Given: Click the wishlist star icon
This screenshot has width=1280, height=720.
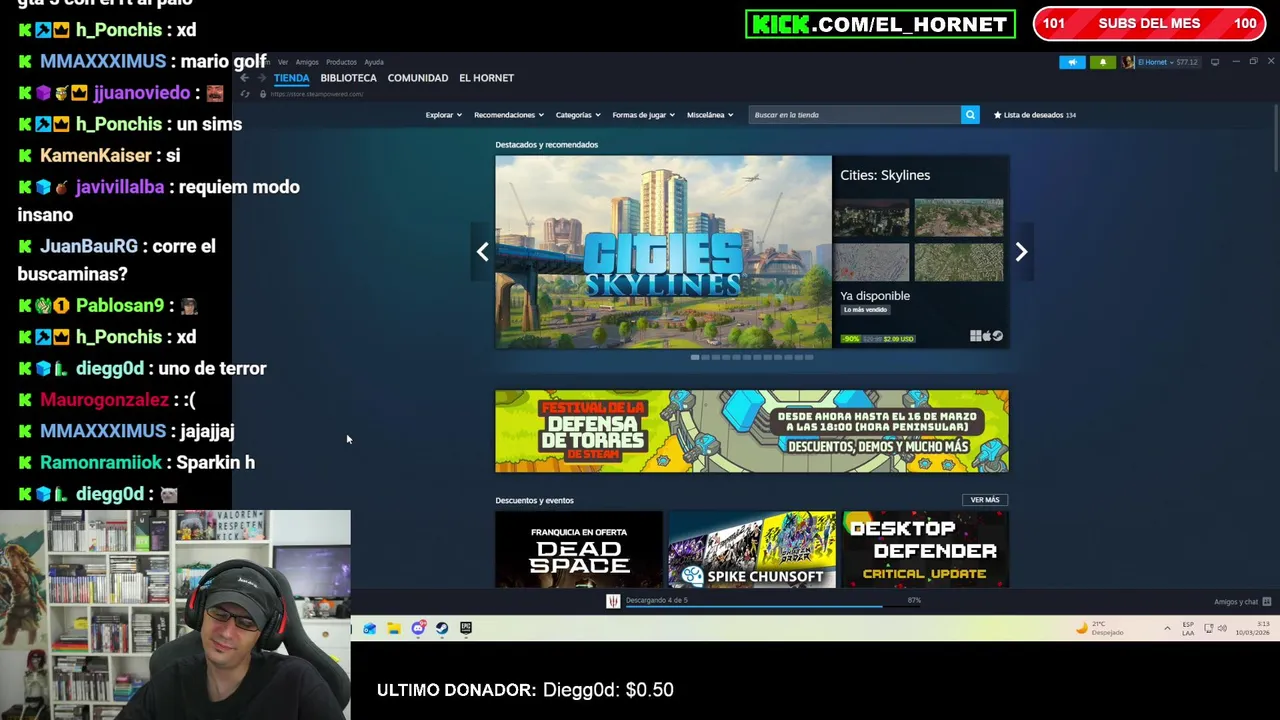Looking at the screenshot, I should [x=997, y=115].
